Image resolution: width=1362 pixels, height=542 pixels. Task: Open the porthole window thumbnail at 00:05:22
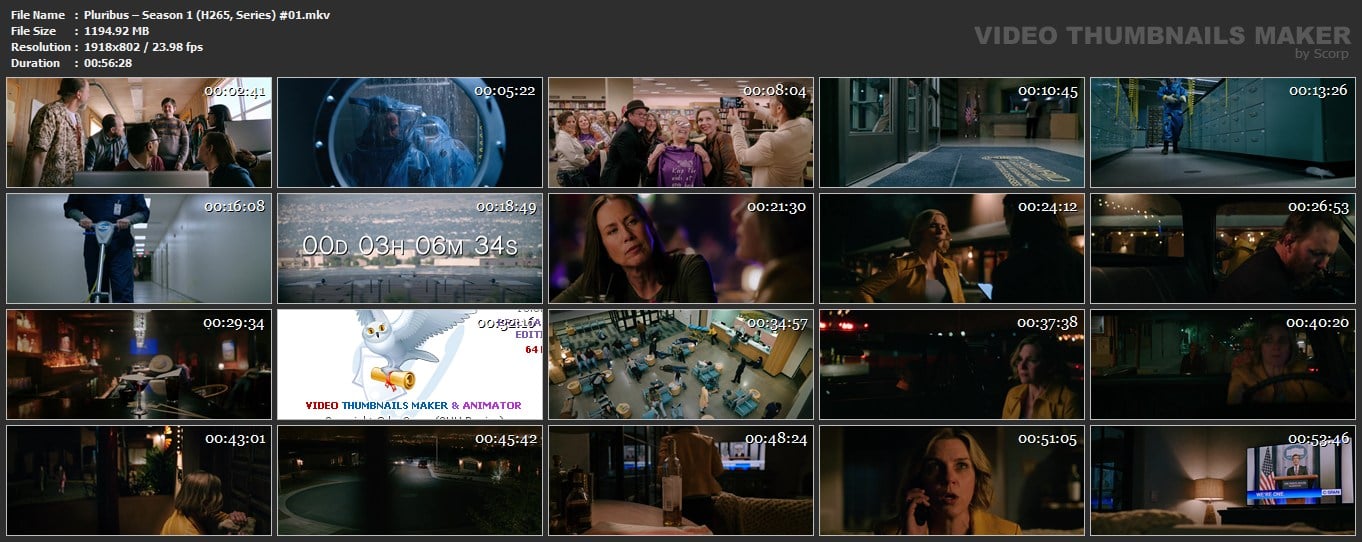tap(410, 133)
